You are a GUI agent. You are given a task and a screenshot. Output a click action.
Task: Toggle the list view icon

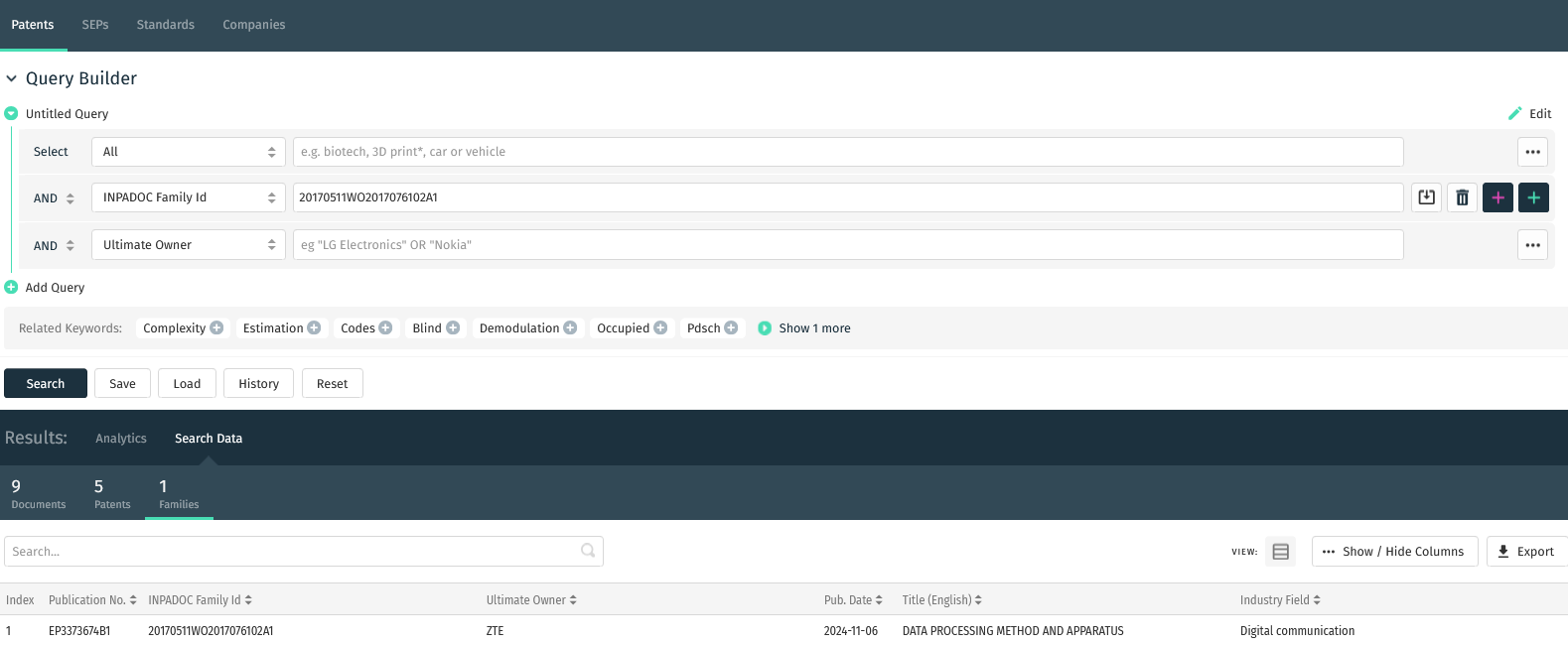click(x=1281, y=552)
